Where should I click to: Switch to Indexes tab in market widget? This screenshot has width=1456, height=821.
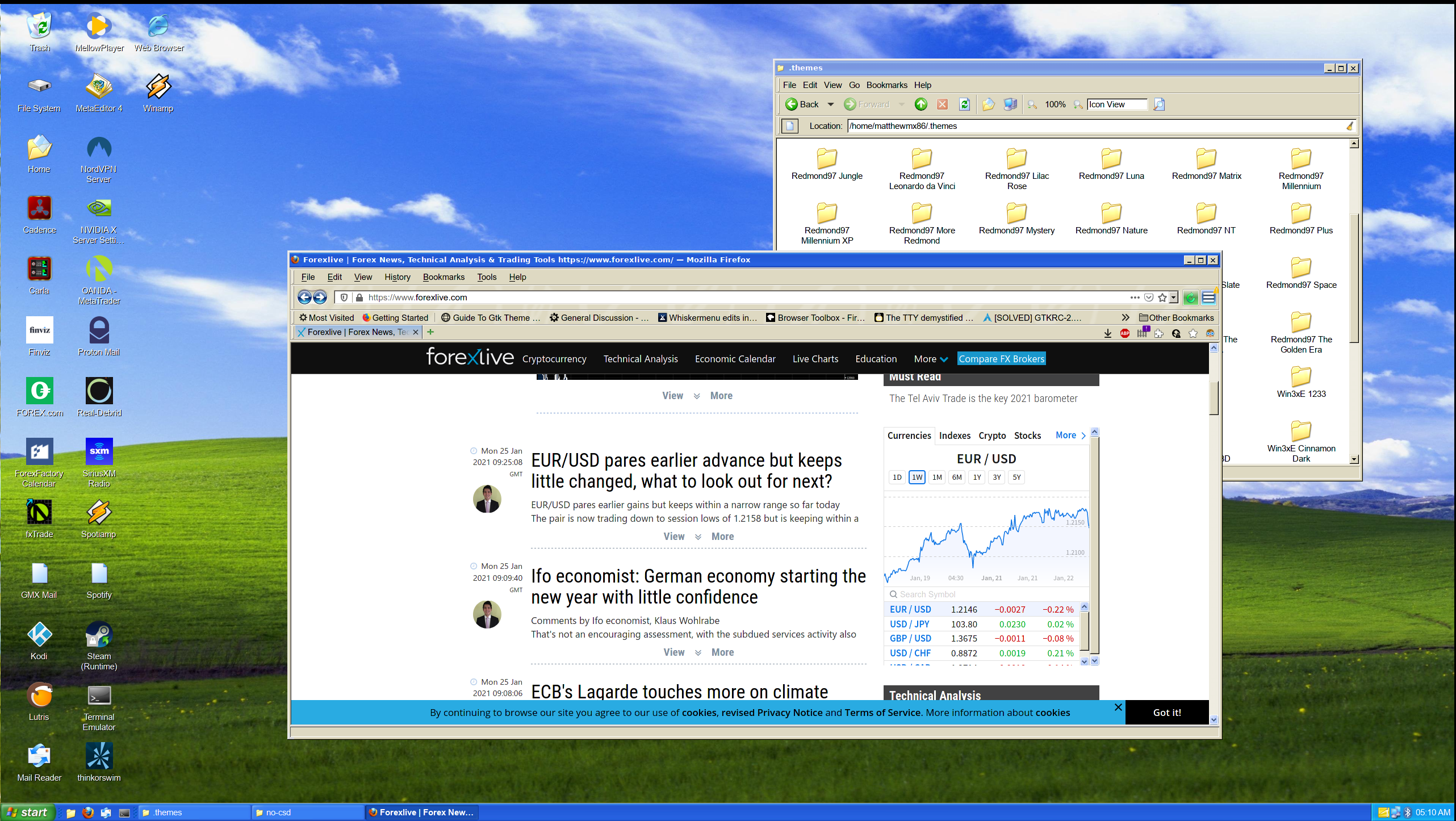click(955, 435)
